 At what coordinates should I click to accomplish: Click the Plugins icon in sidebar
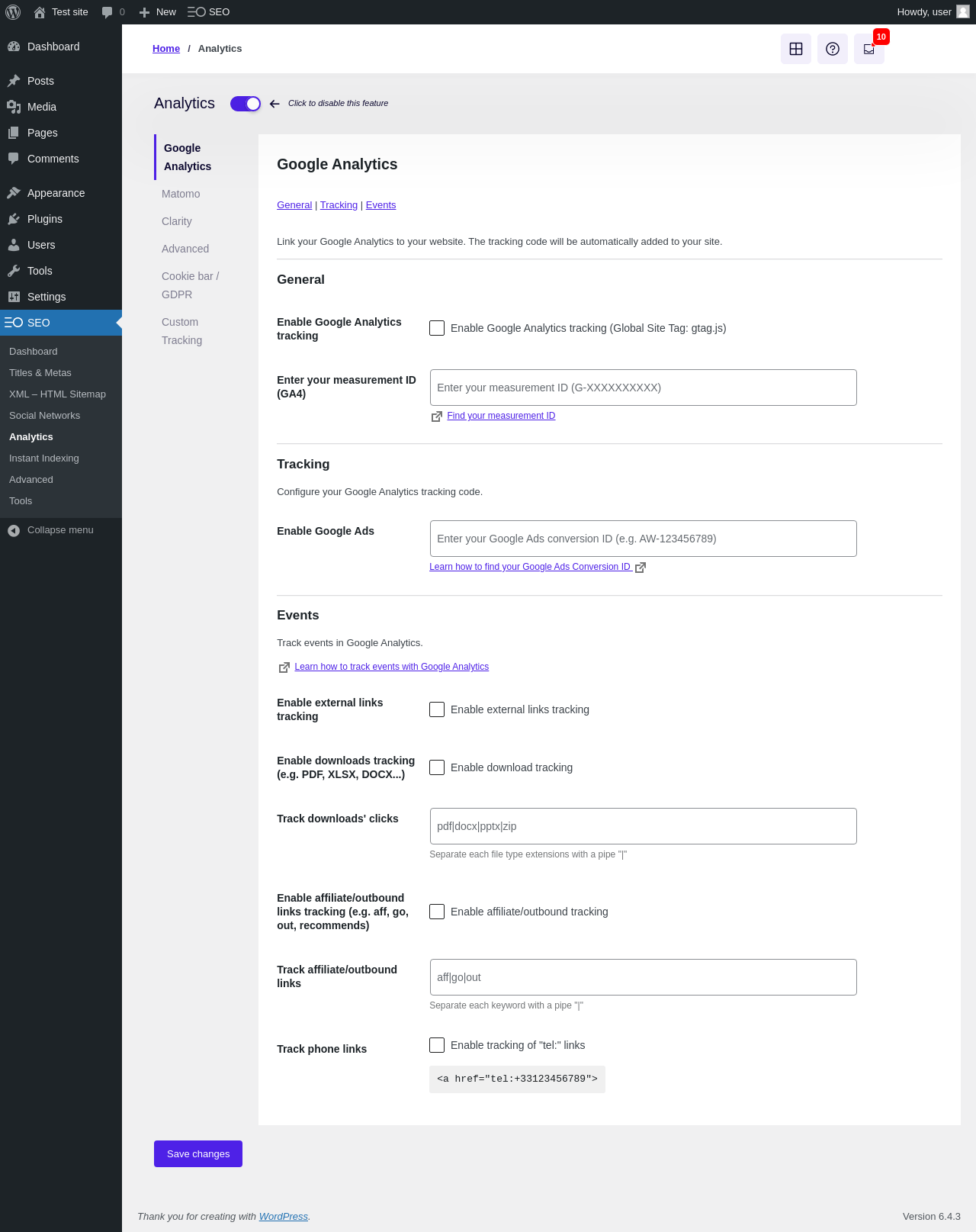14,219
